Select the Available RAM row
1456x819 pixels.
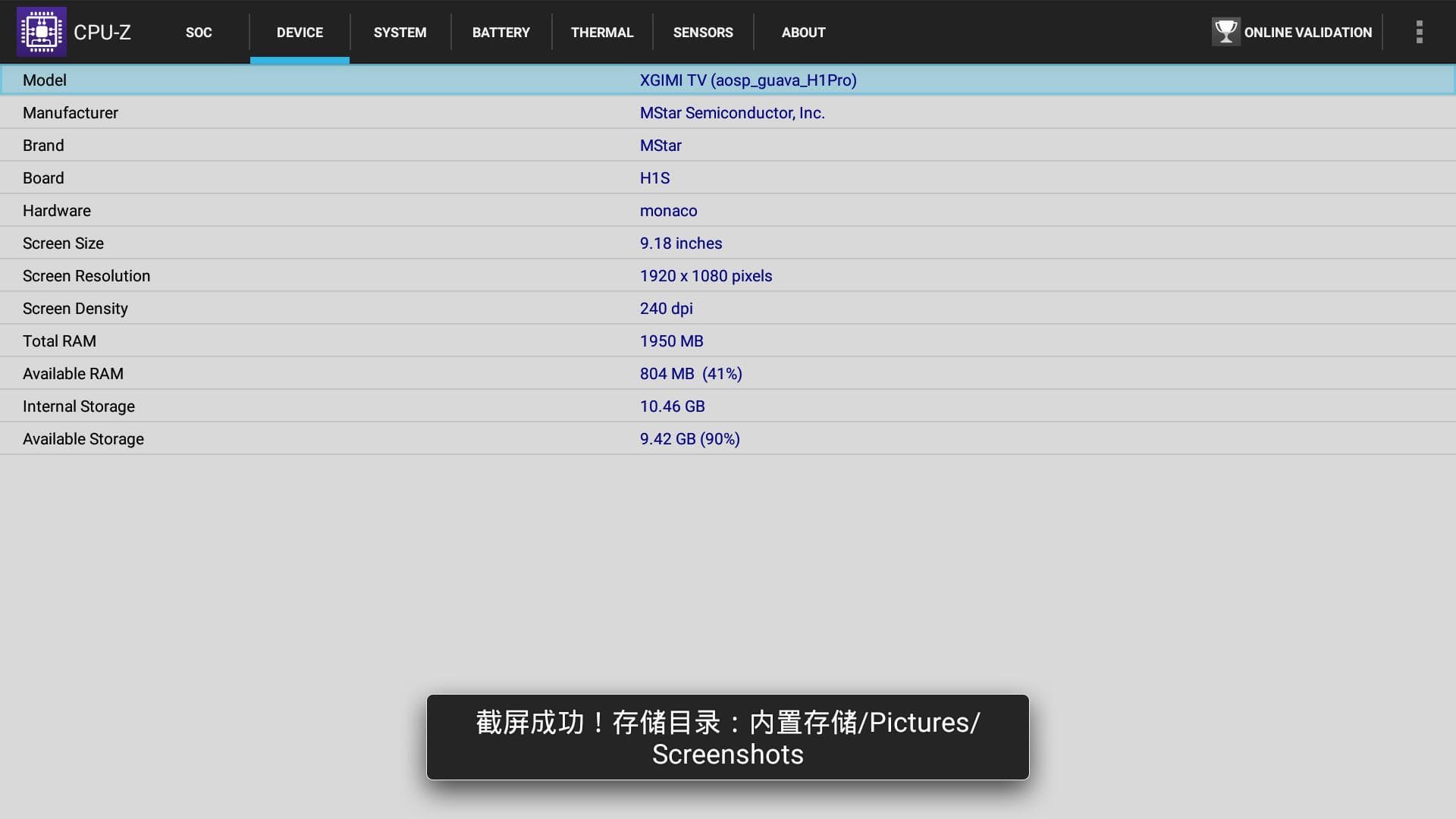click(x=728, y=374)
